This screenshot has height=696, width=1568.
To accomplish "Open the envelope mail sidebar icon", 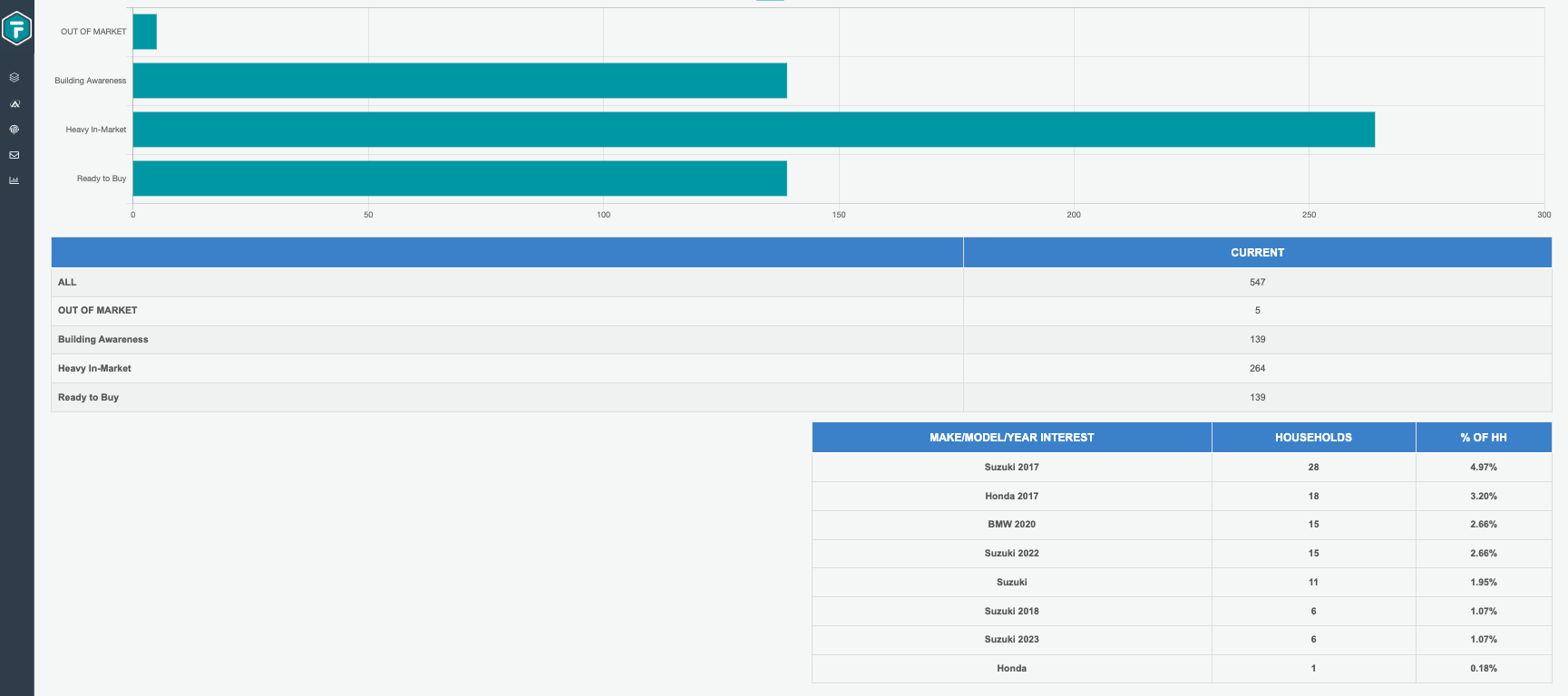I will tap(15, 155).
